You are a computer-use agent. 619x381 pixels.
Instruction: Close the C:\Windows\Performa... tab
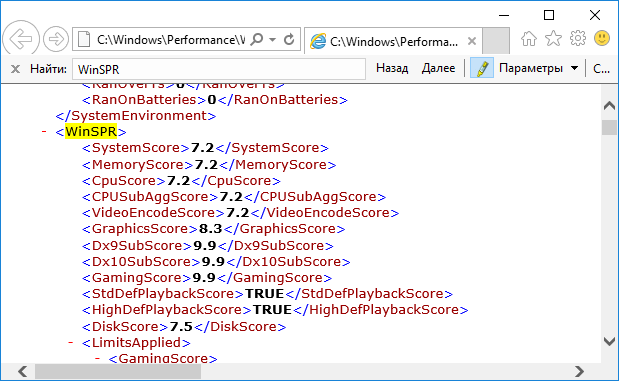(472, 41)
